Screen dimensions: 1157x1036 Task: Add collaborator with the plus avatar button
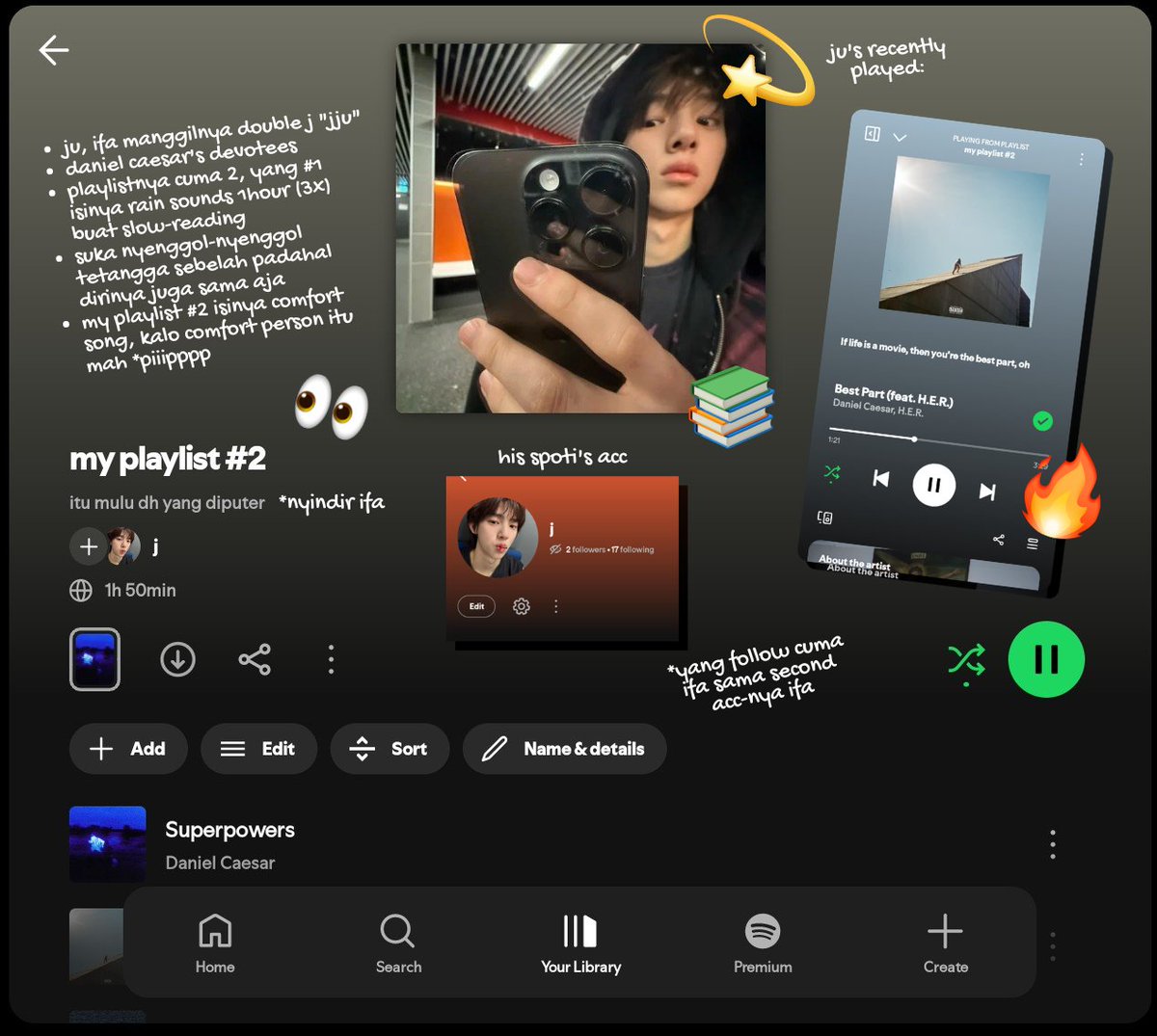pos(88,546)
